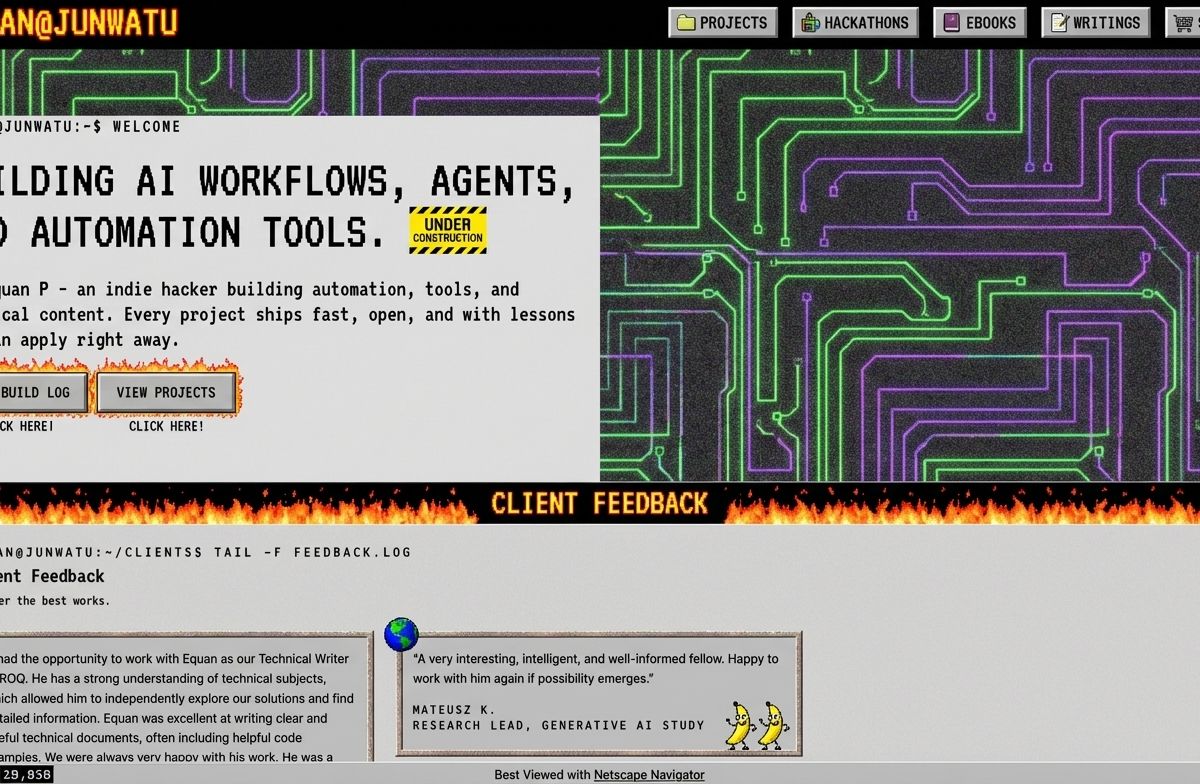The image size is (1200, 784).
Task: Click 'Research Lead, Generative AI Study' text
Action: coord(558,725)
